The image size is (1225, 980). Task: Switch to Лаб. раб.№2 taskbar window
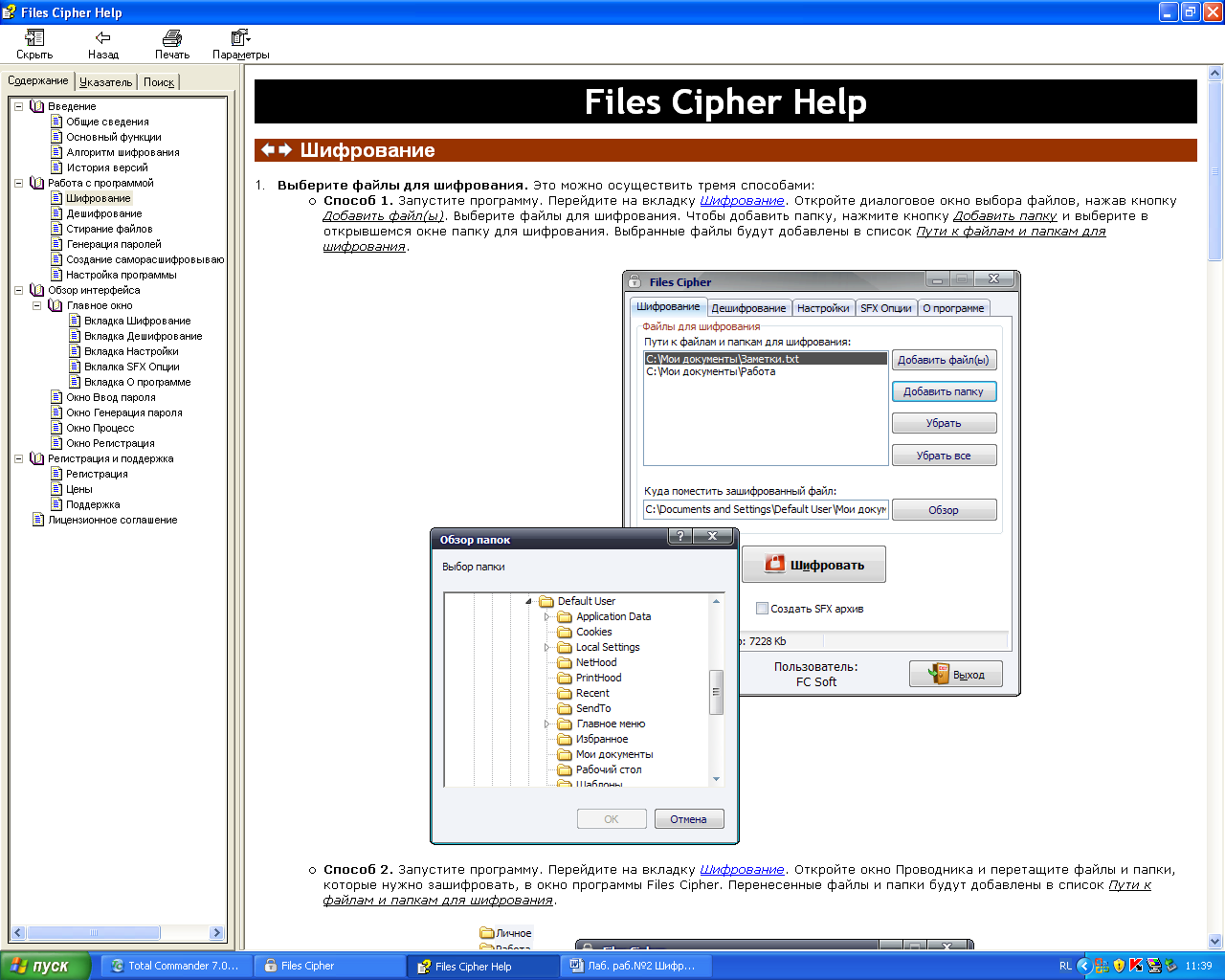635,966
